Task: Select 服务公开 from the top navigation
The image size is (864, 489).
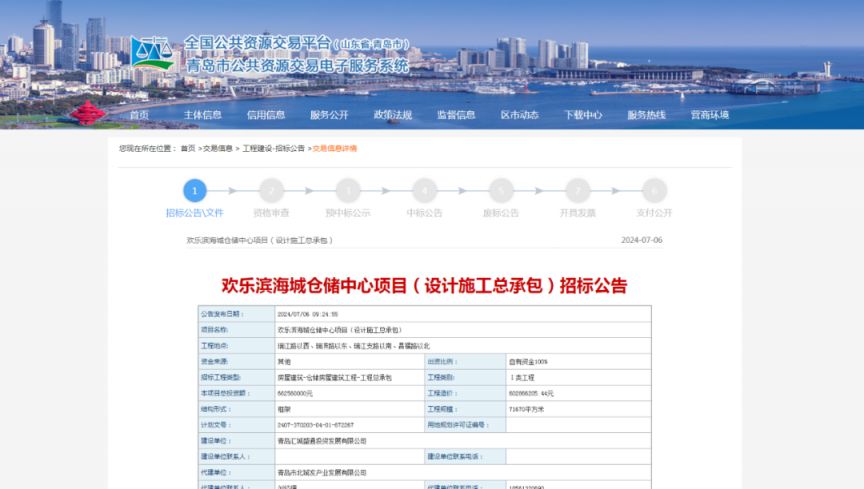Action: [329, 115]
